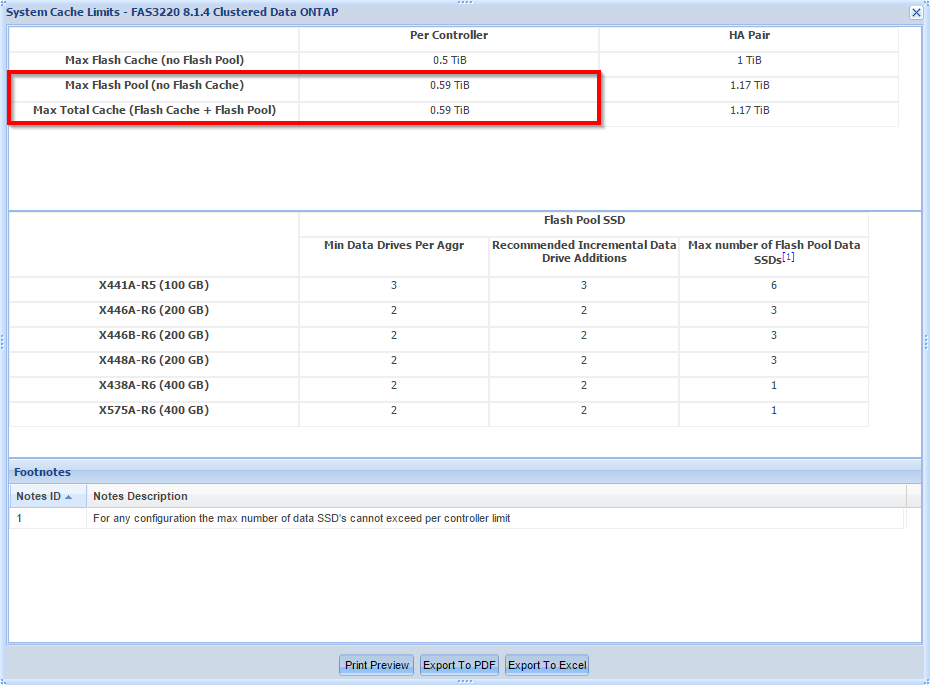Open footnote [1] superscript link
Screen dimensions: 930x685
[788, 258]
